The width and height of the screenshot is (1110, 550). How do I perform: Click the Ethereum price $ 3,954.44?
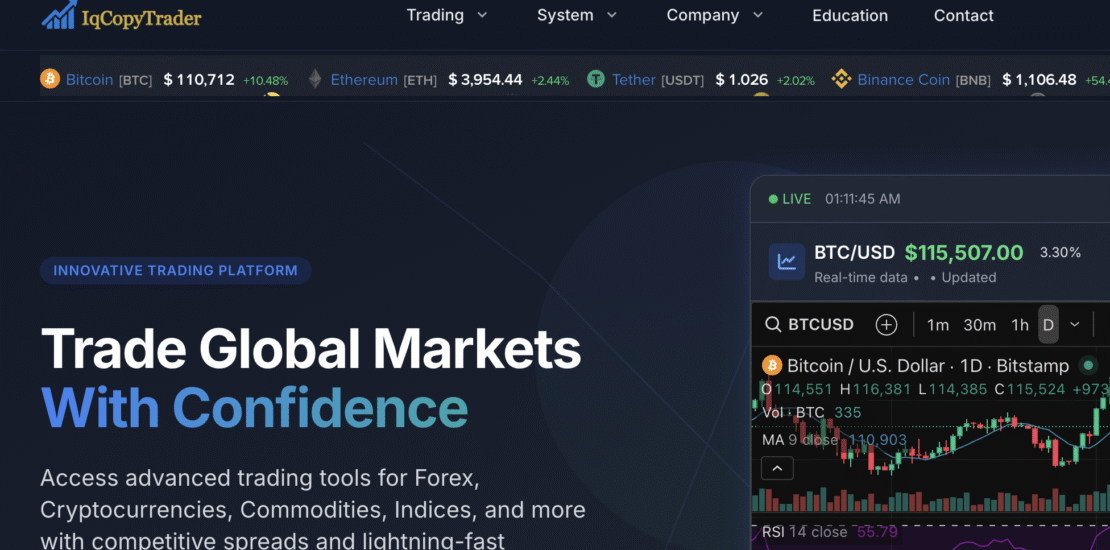coord(486,80)
